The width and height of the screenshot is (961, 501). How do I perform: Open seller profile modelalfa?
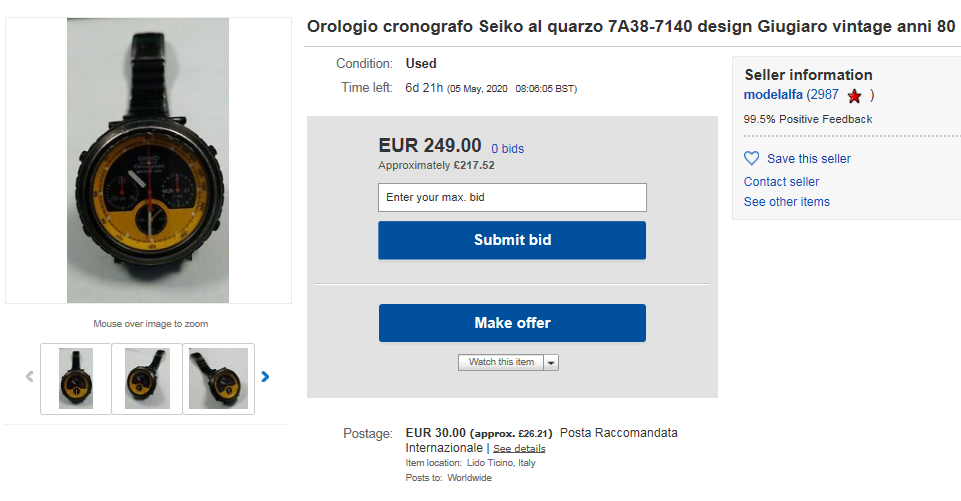[x=773, y=95]
